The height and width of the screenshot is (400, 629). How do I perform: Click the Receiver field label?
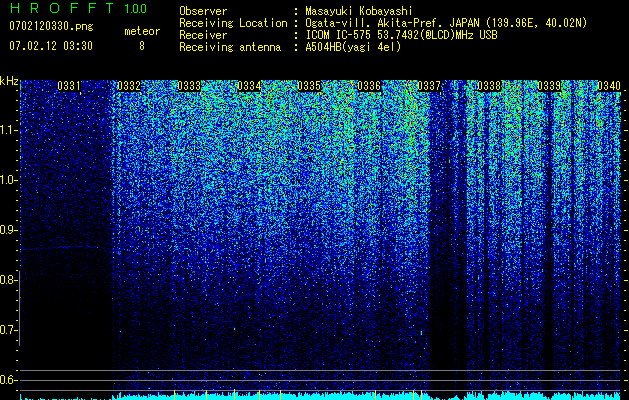(x=203, y=35)
